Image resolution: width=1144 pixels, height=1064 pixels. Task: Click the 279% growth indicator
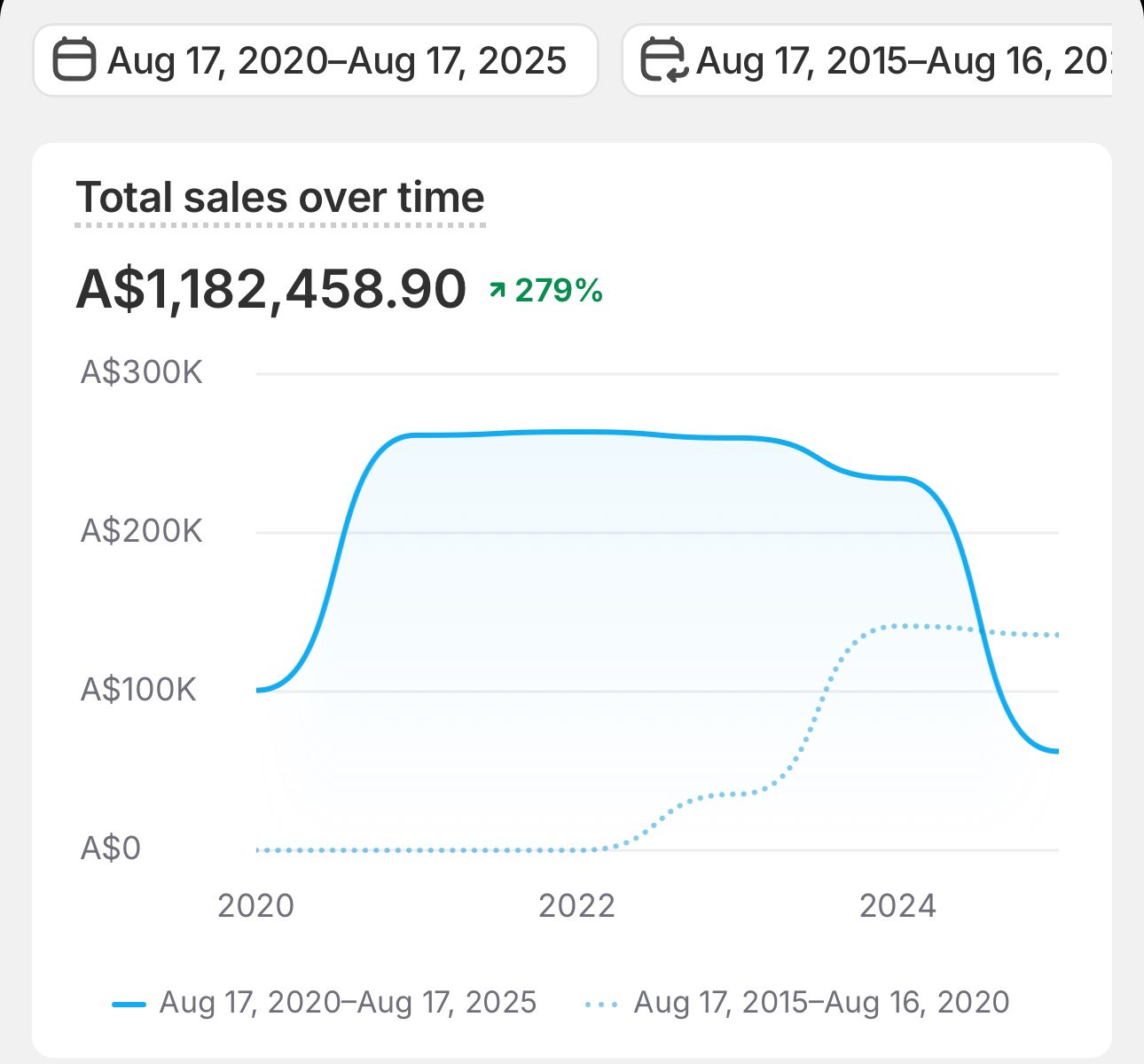[x=558, y=290]
